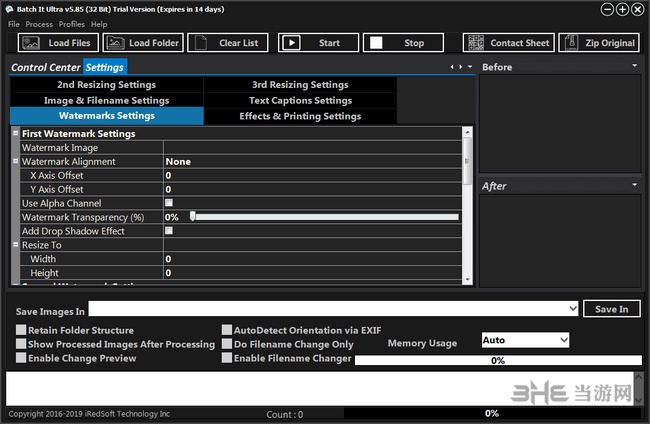Click the Clear List blank page icon
This screenshot has width=650, height=424.
pos(201,43)
